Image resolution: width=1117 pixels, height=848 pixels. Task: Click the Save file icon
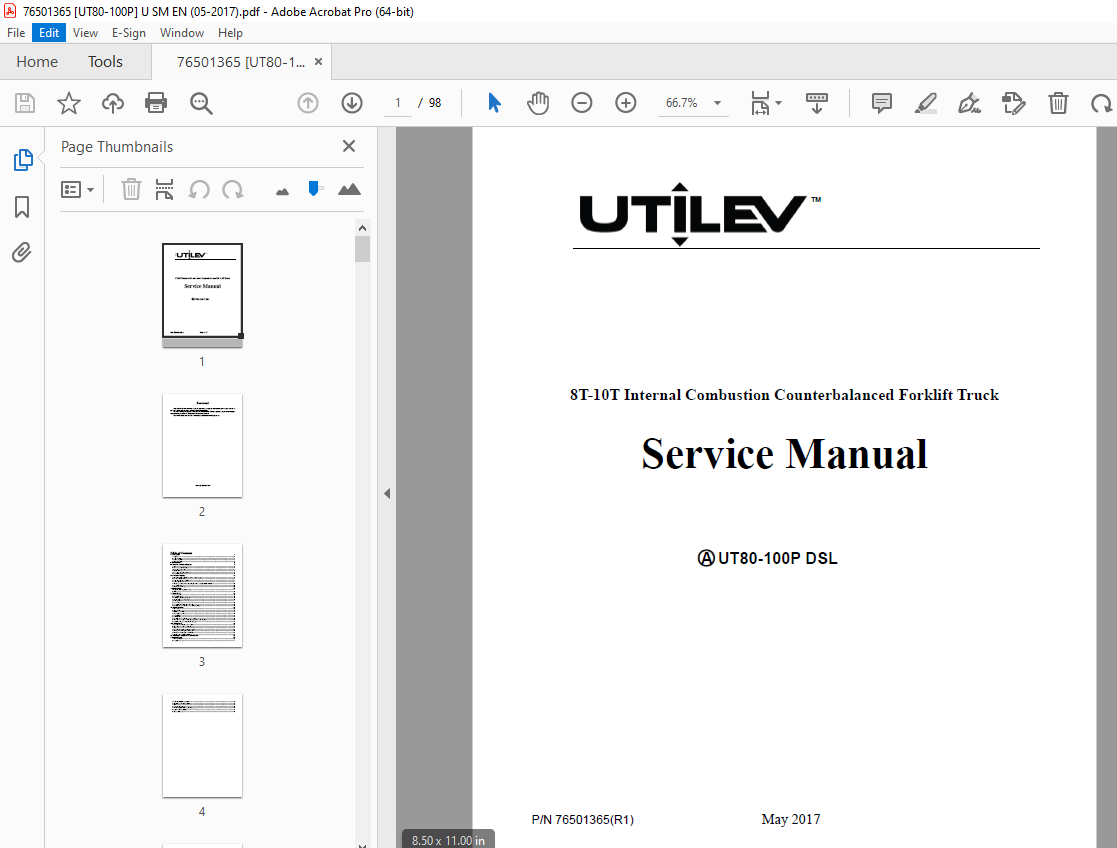[x=25, y=103]
